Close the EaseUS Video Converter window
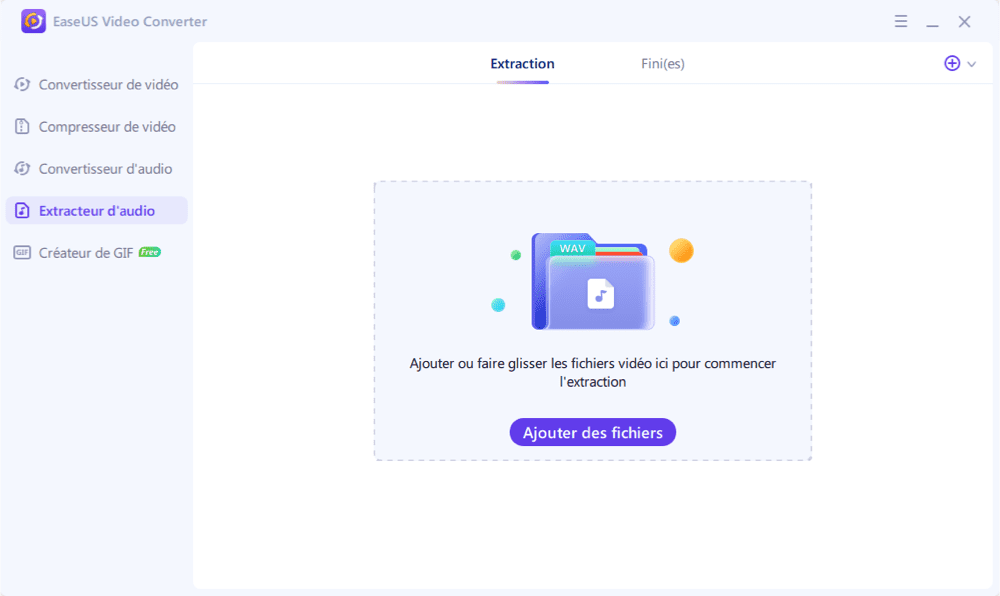This screenshot has width=1000, height=596. [x=964, y=21]
